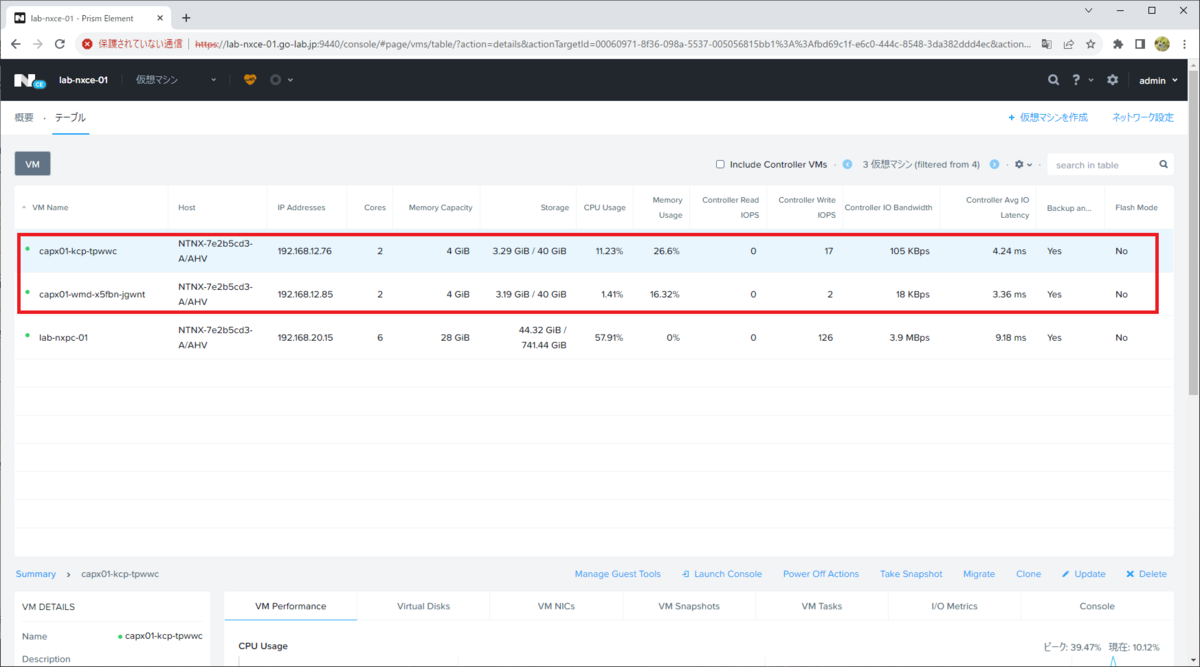Open ネットワーク設定 link

[x=1143, y=118]
